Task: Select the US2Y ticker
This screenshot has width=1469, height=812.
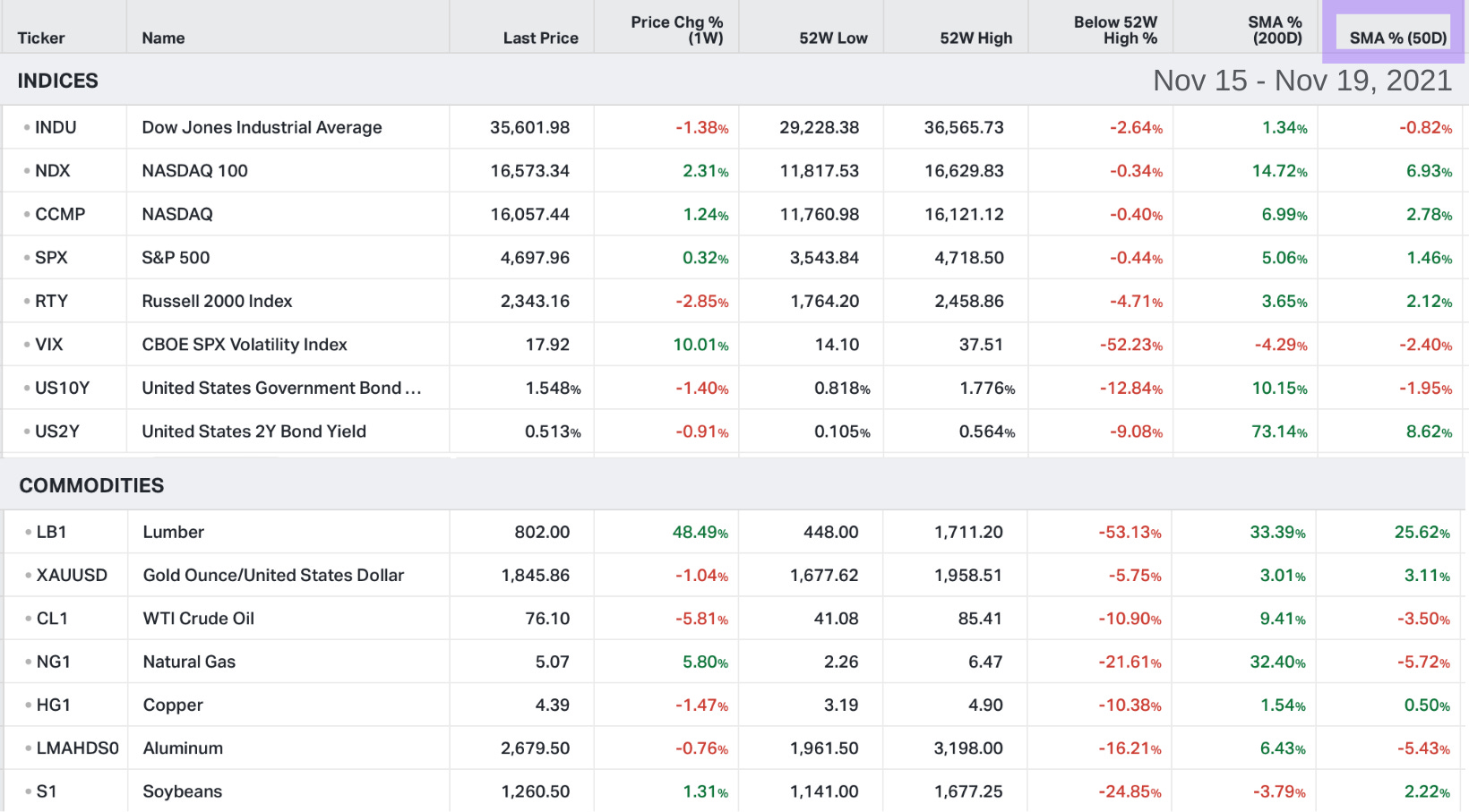Action: (x=57, y=431)
